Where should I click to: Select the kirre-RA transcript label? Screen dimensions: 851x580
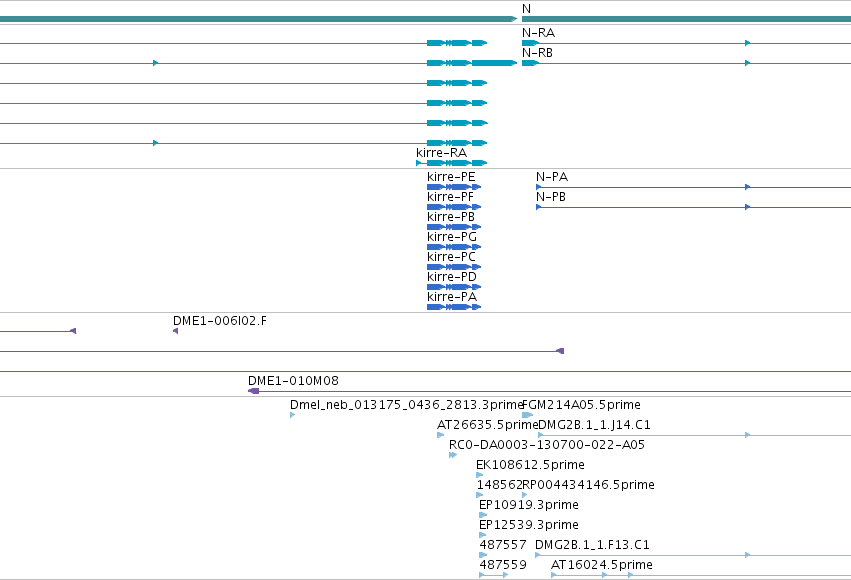pos(441,153)
